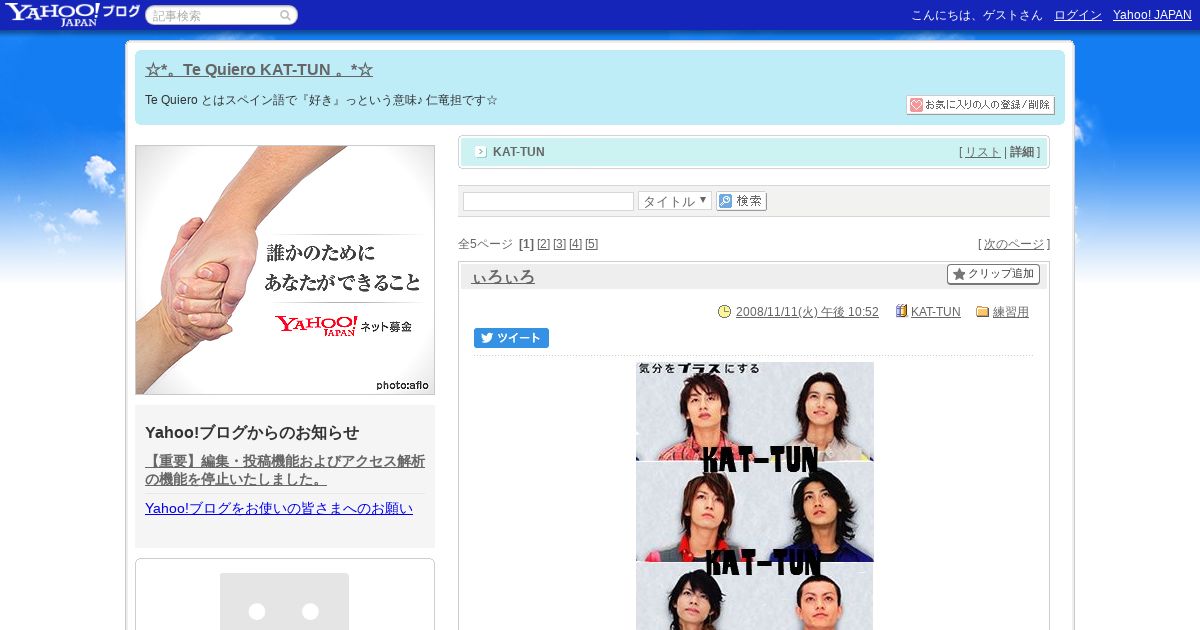The image size is (1200, 630).
Task: Click the star icon on クリップ追加 button
Action: 959,274
